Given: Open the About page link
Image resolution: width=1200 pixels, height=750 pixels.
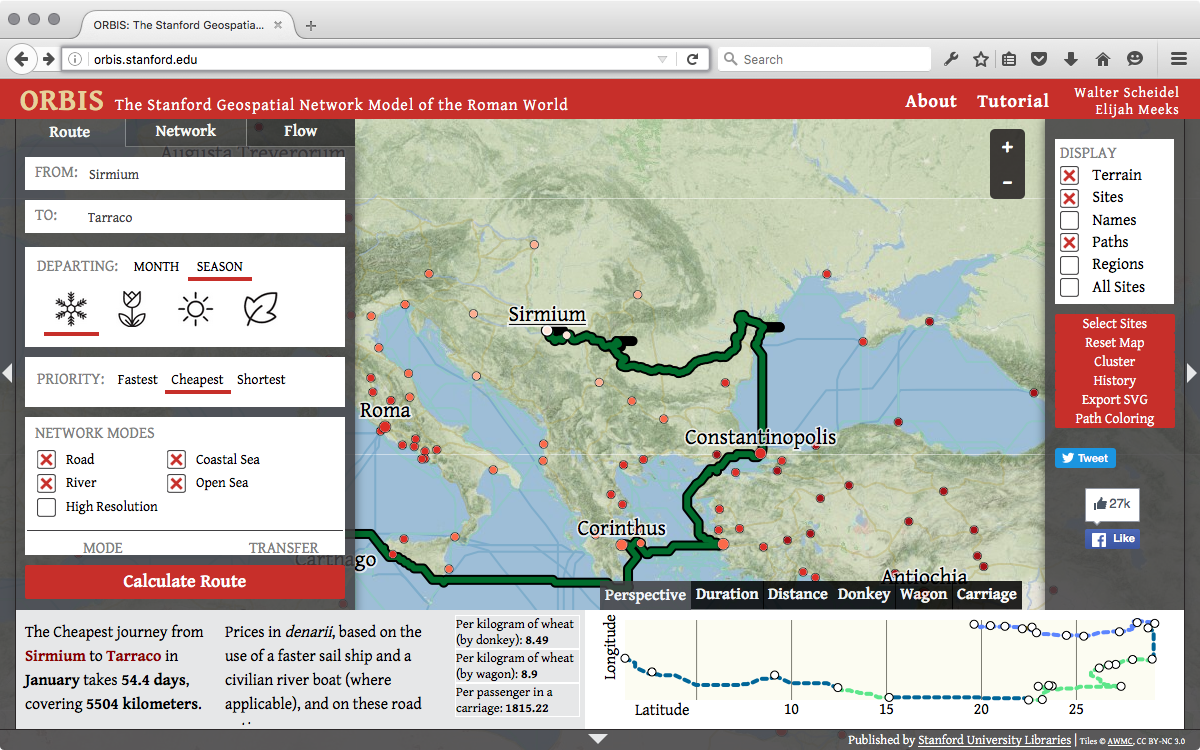Looking at the screenshot, I should click(x=931, y=101).
